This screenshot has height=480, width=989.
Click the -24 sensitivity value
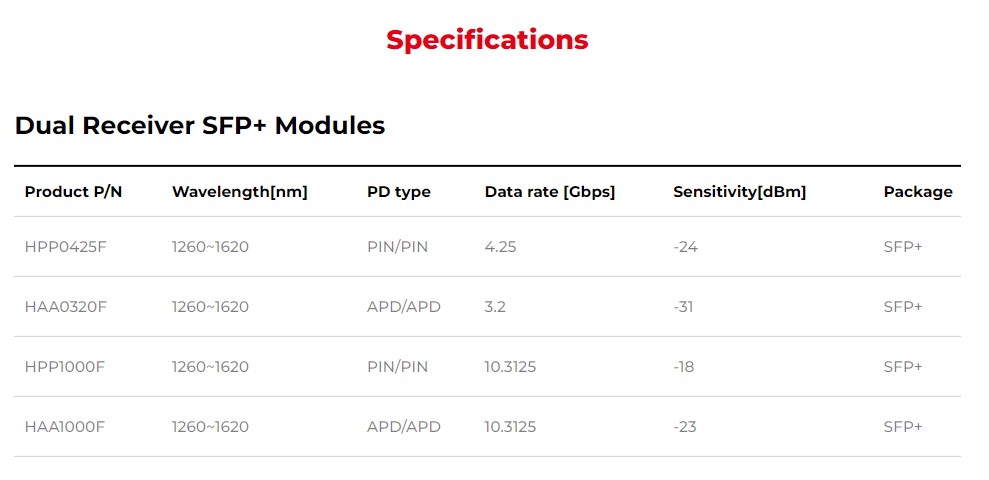tap(685, 247)
